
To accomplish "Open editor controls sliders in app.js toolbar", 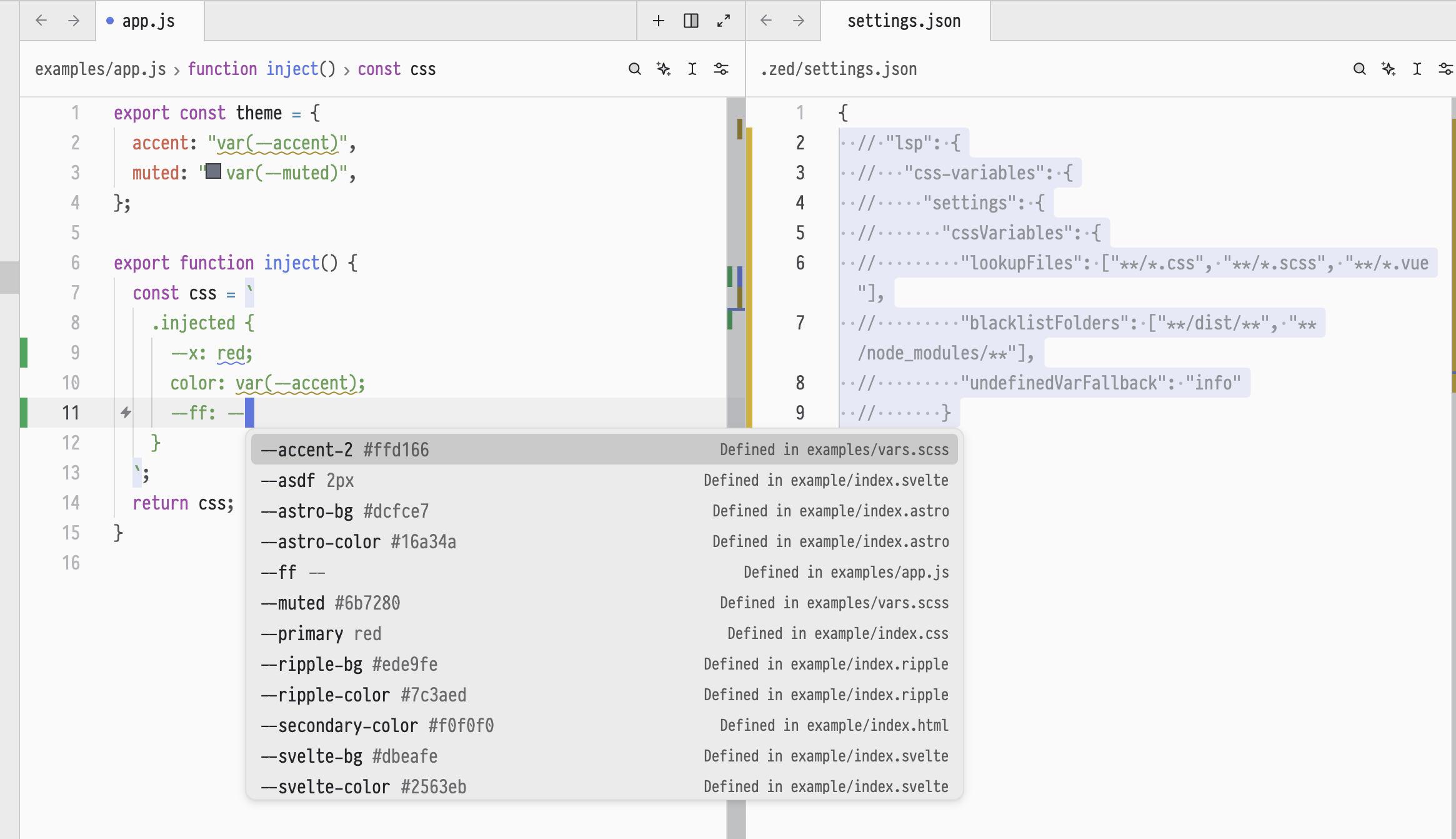I will tap(721, 69).
